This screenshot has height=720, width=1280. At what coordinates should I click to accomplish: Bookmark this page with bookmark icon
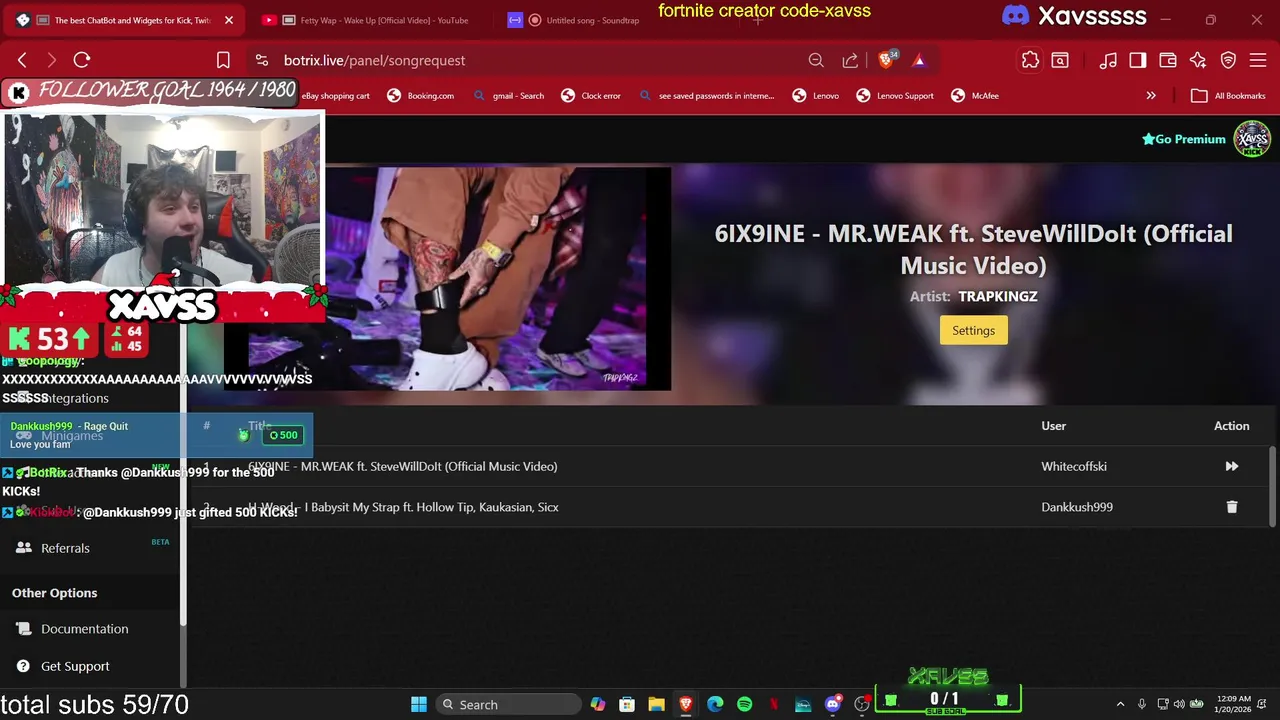[223, 60]
